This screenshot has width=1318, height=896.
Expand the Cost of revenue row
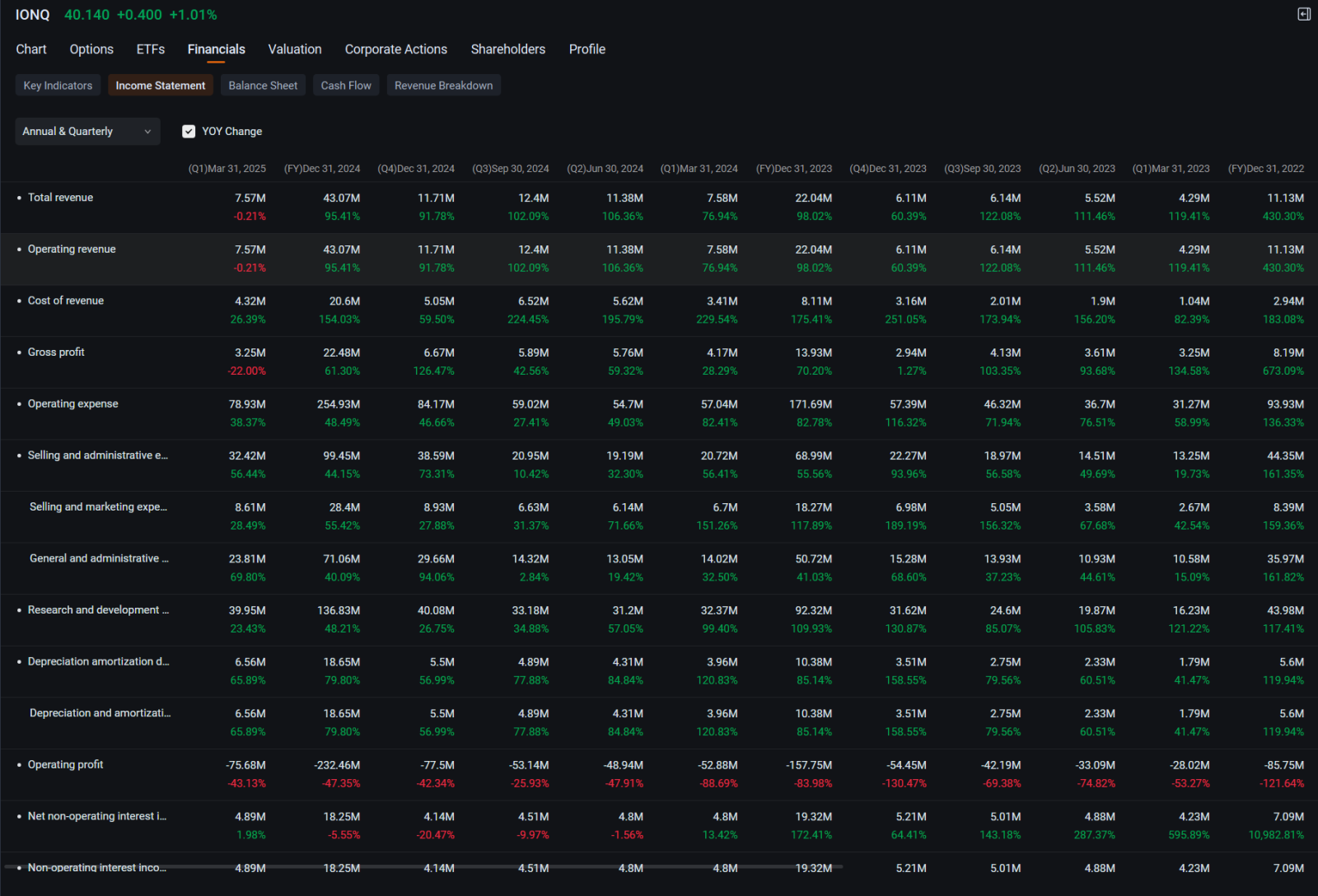click(x=66, y=301)
